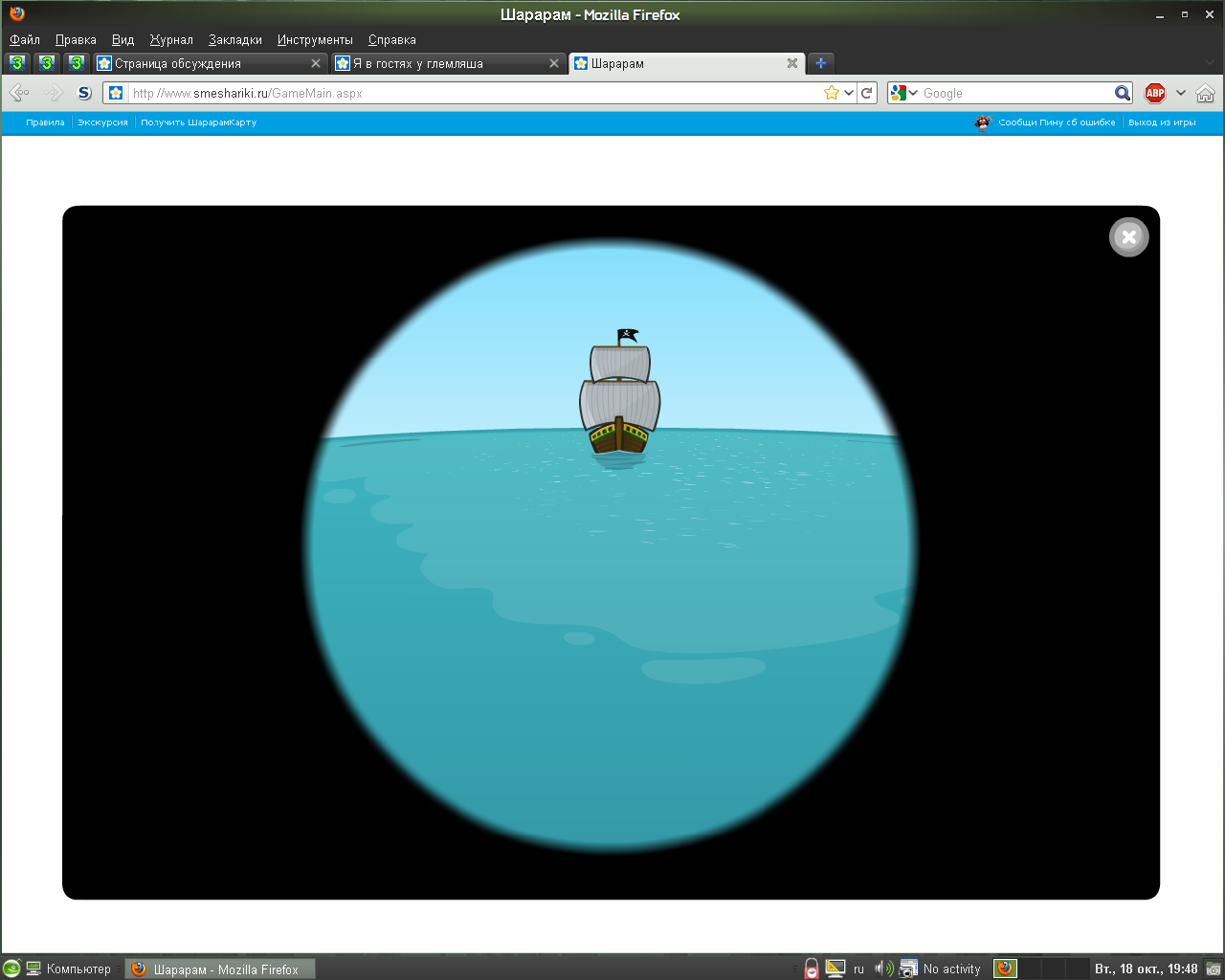1225x980 pixels.
Task: Click the Adblock Plus ABP icon
Action: coord(1155,93)
